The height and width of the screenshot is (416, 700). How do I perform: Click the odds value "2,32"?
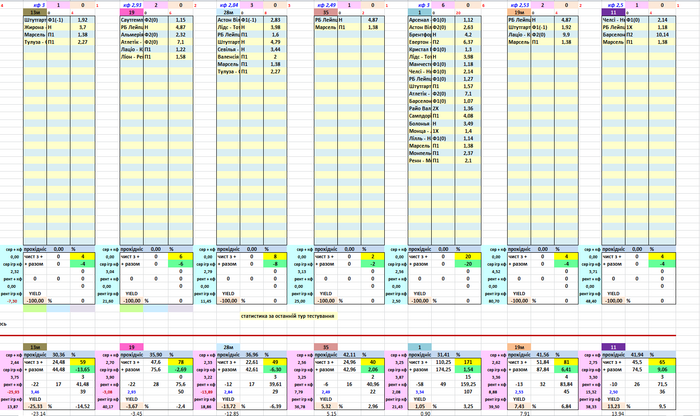point(180,35)
